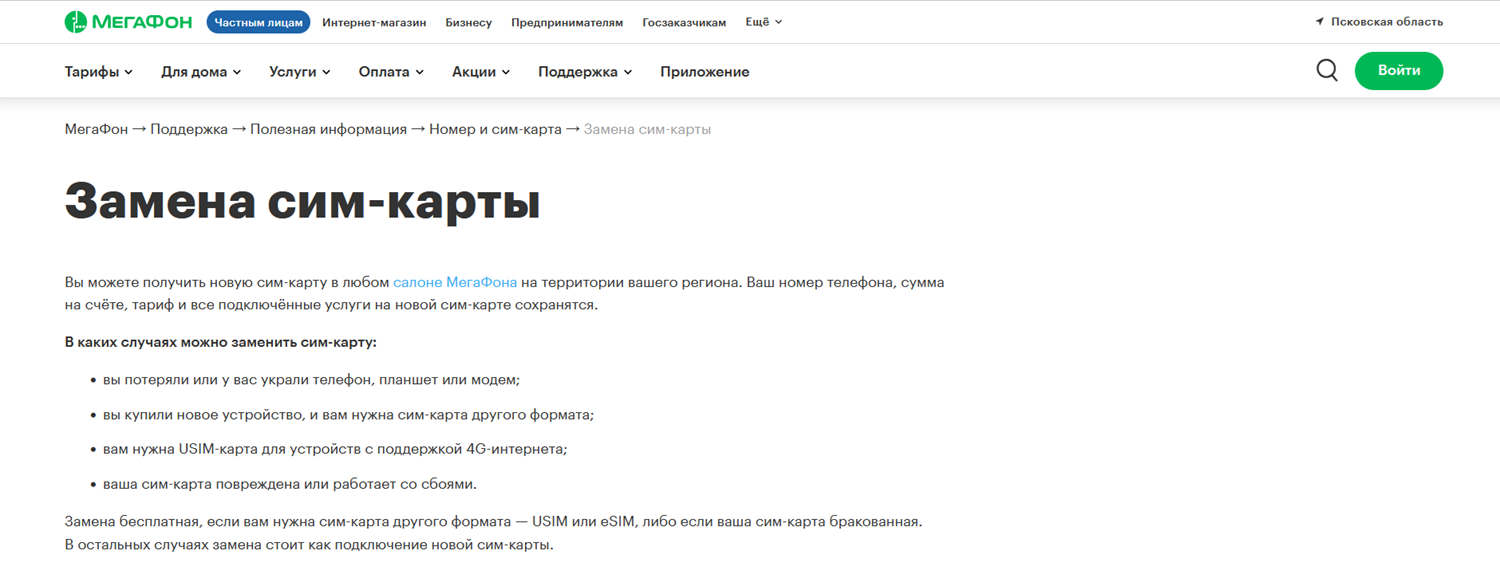Open site search magnifier icon
The image size is (1500, 586).
point(1327,71)
